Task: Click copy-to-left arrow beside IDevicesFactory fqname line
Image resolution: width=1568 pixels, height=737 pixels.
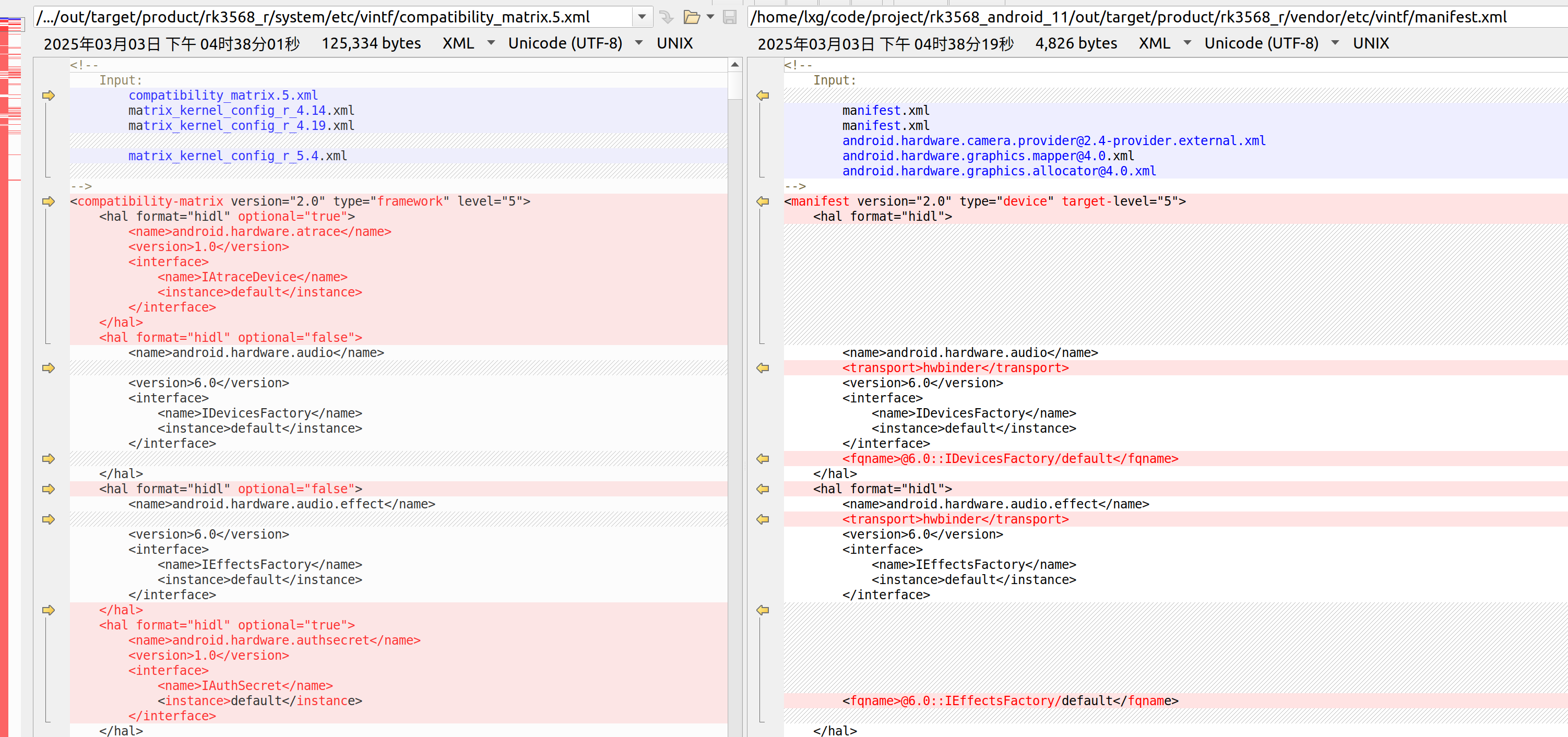Action: (x=763, y=459)
